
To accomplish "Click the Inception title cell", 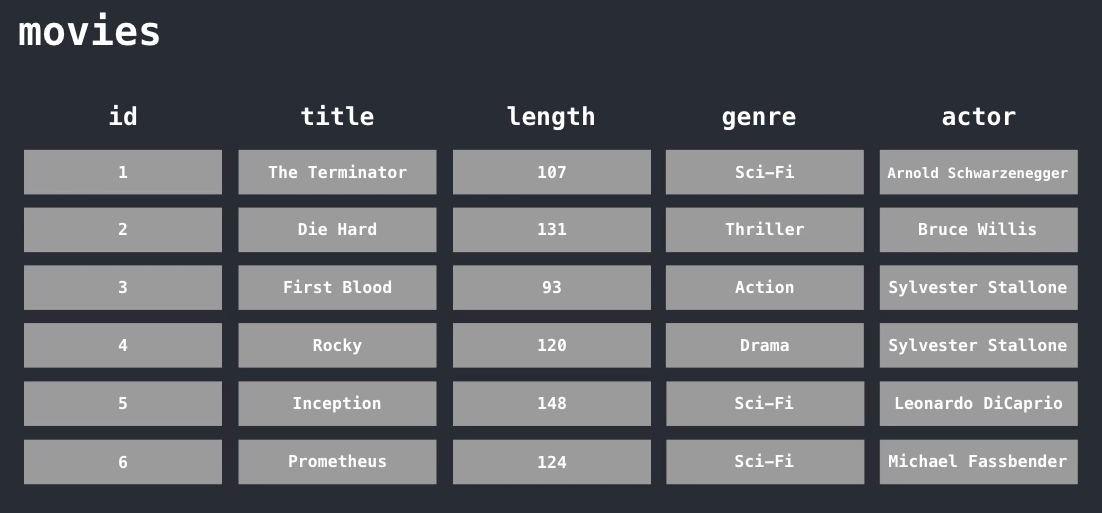I will (x=337, y=403).
